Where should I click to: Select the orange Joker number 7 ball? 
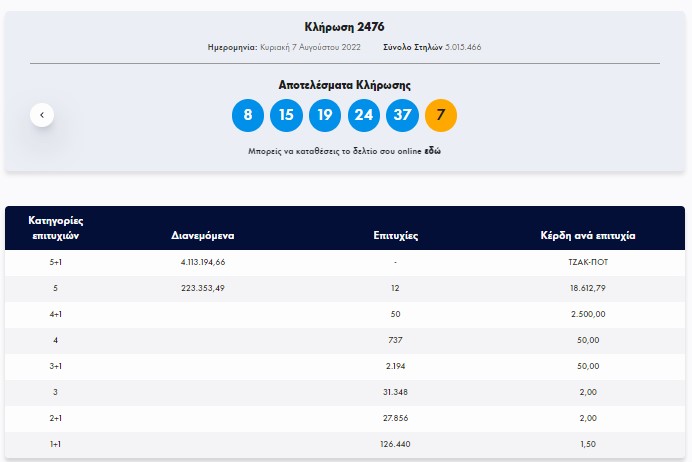(441, 115)
